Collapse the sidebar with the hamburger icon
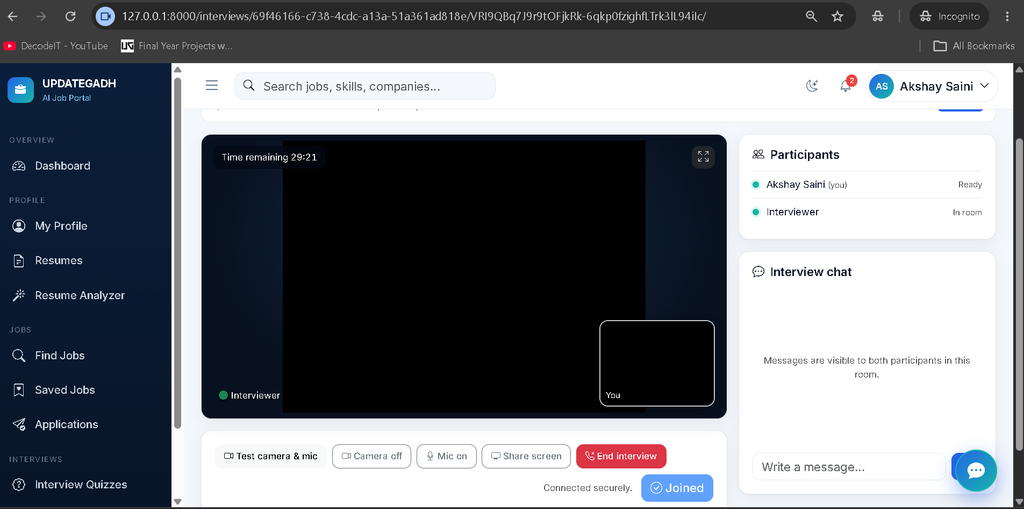This screenshot has width=1024, height=509. 212,86
